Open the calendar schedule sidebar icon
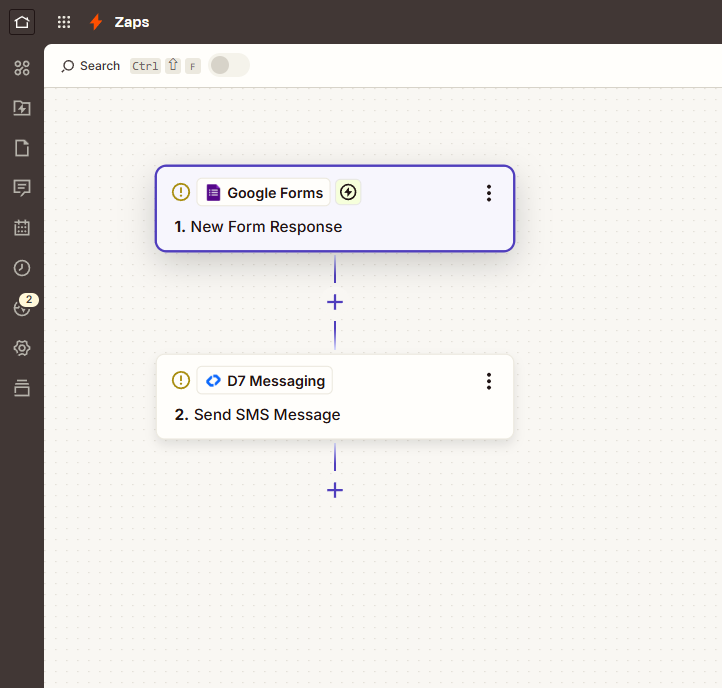This screenshot has height=688, width=722. [x=22, y=227]
